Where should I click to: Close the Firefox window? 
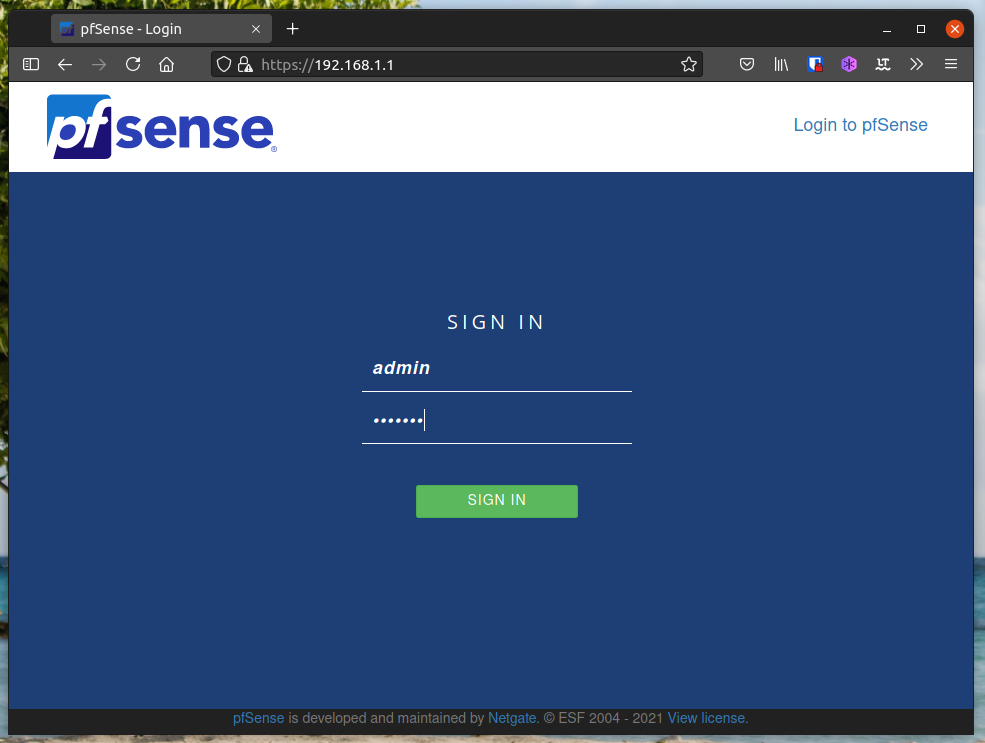[x=954, y=29]
